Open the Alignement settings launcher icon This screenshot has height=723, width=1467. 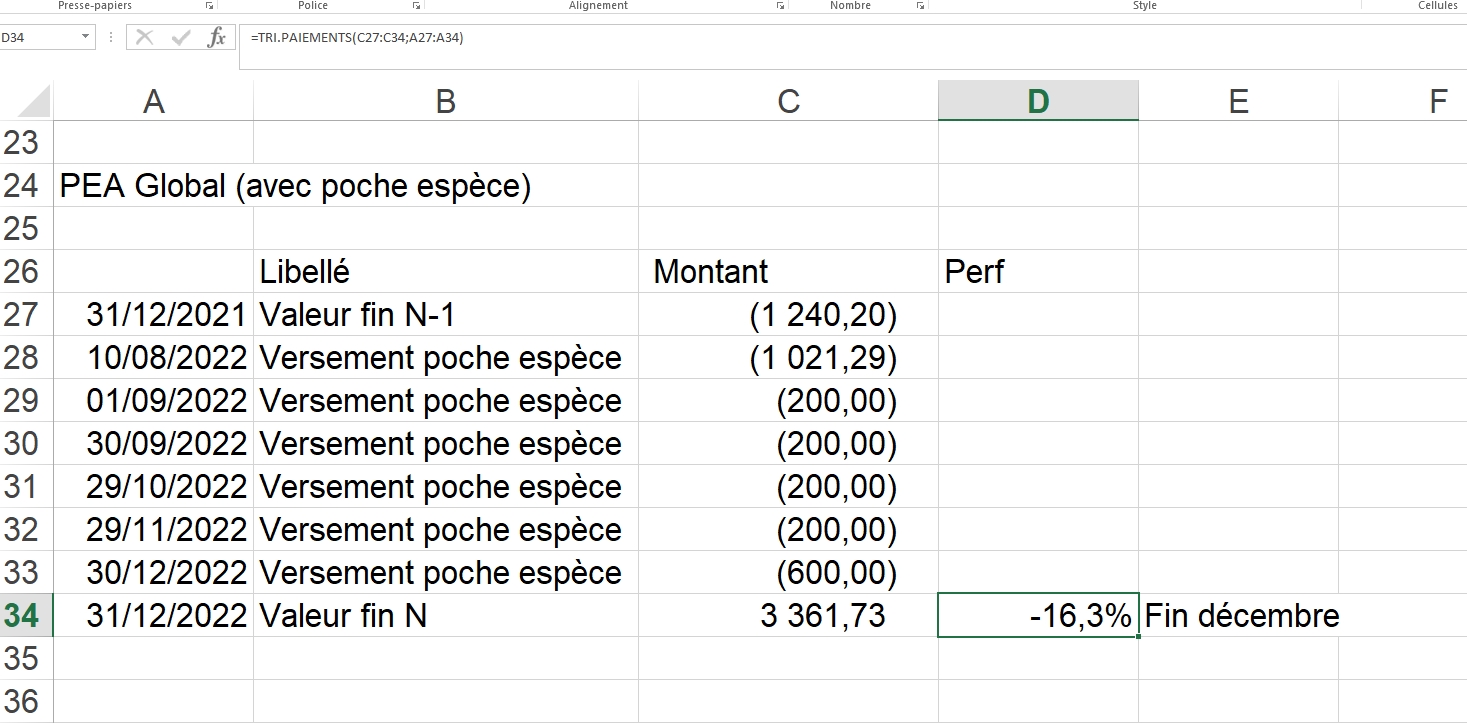pyautogui.click(x=780, y=6)
